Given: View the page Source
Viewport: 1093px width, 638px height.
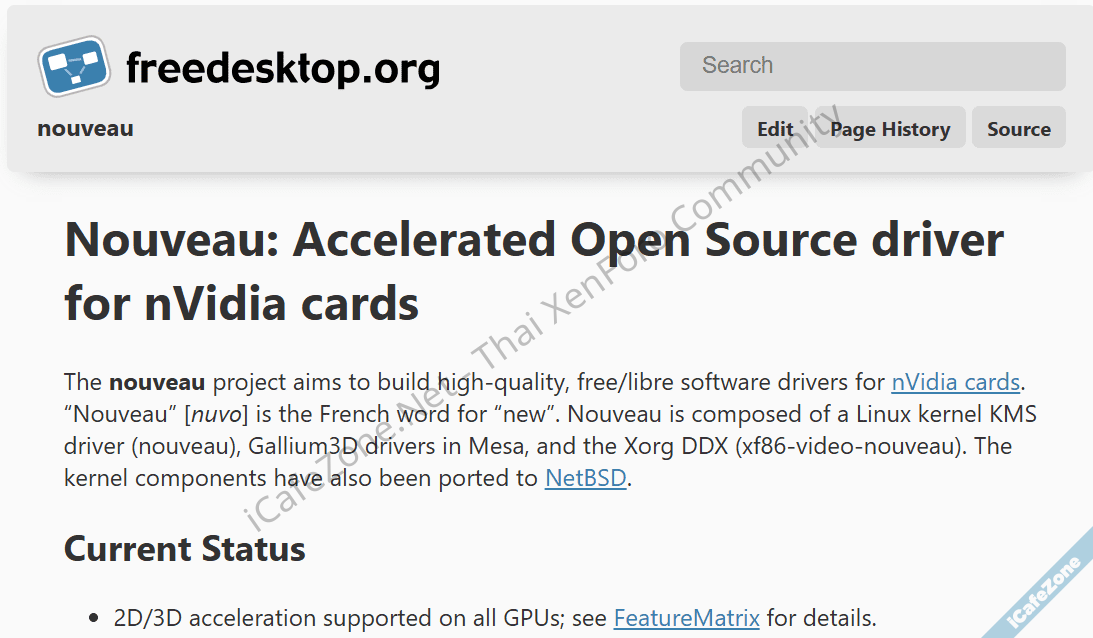Looking at the screenshot, I should click(1018, 129).
